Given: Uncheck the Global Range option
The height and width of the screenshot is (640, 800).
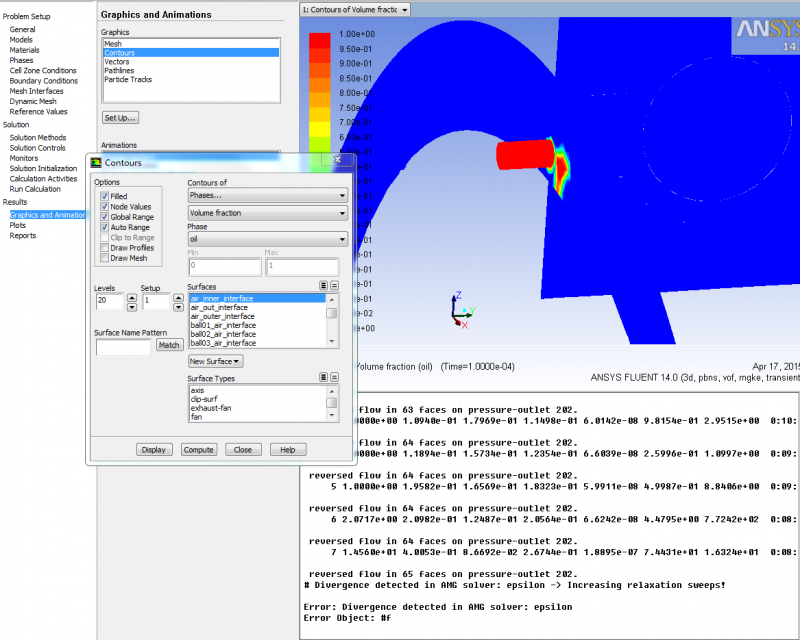Looking at the screenshot, I should 105,217.
